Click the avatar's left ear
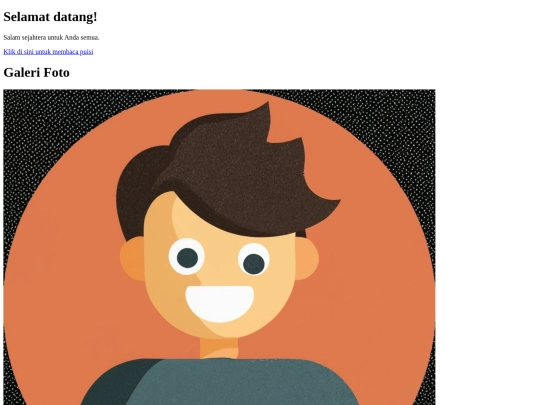 pyautogui.click(x=133, y=258)
